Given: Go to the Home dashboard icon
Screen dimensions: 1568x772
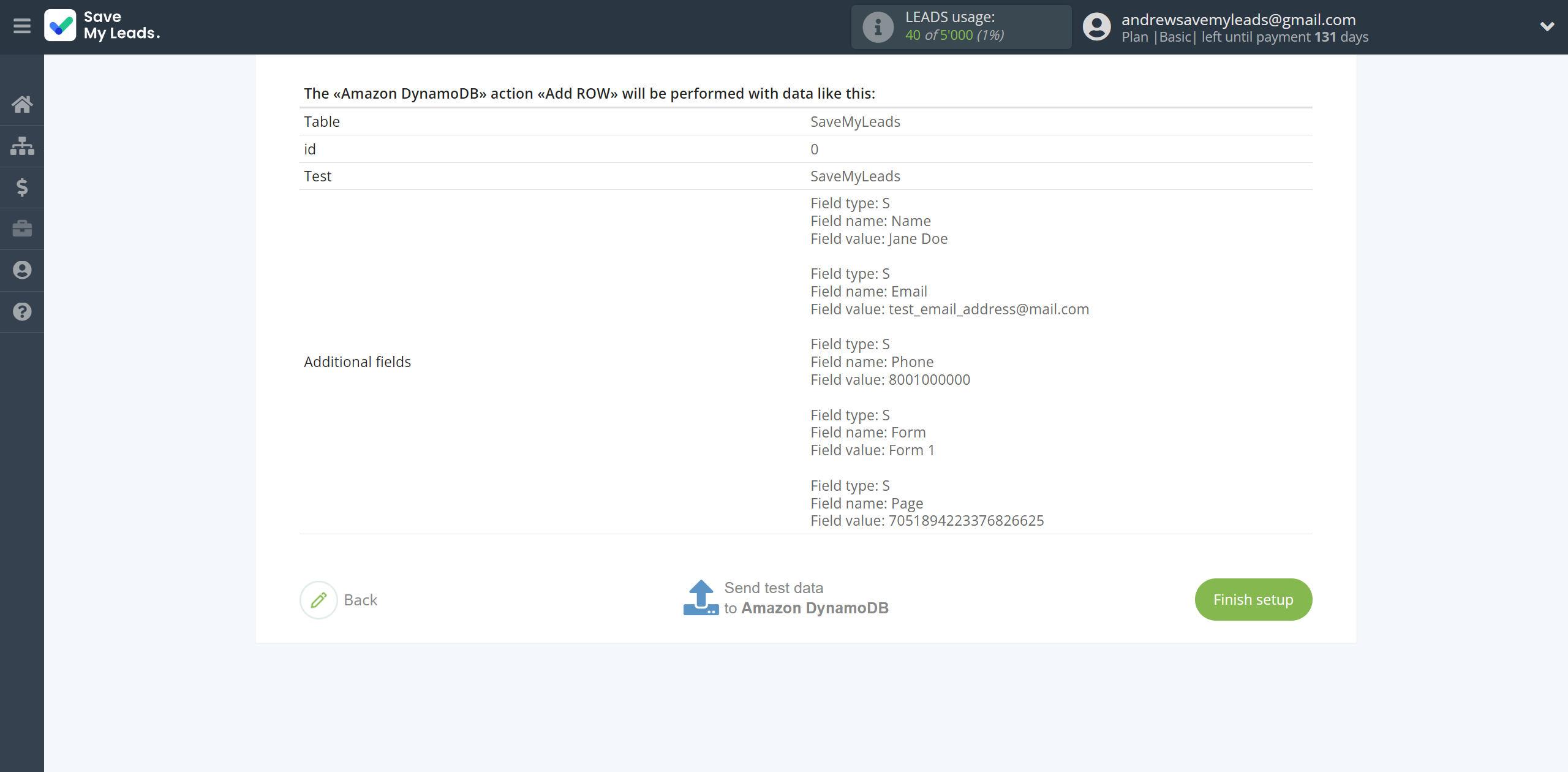Looking at the screenshot, I should pyautogui.click(x=22, y=104).
